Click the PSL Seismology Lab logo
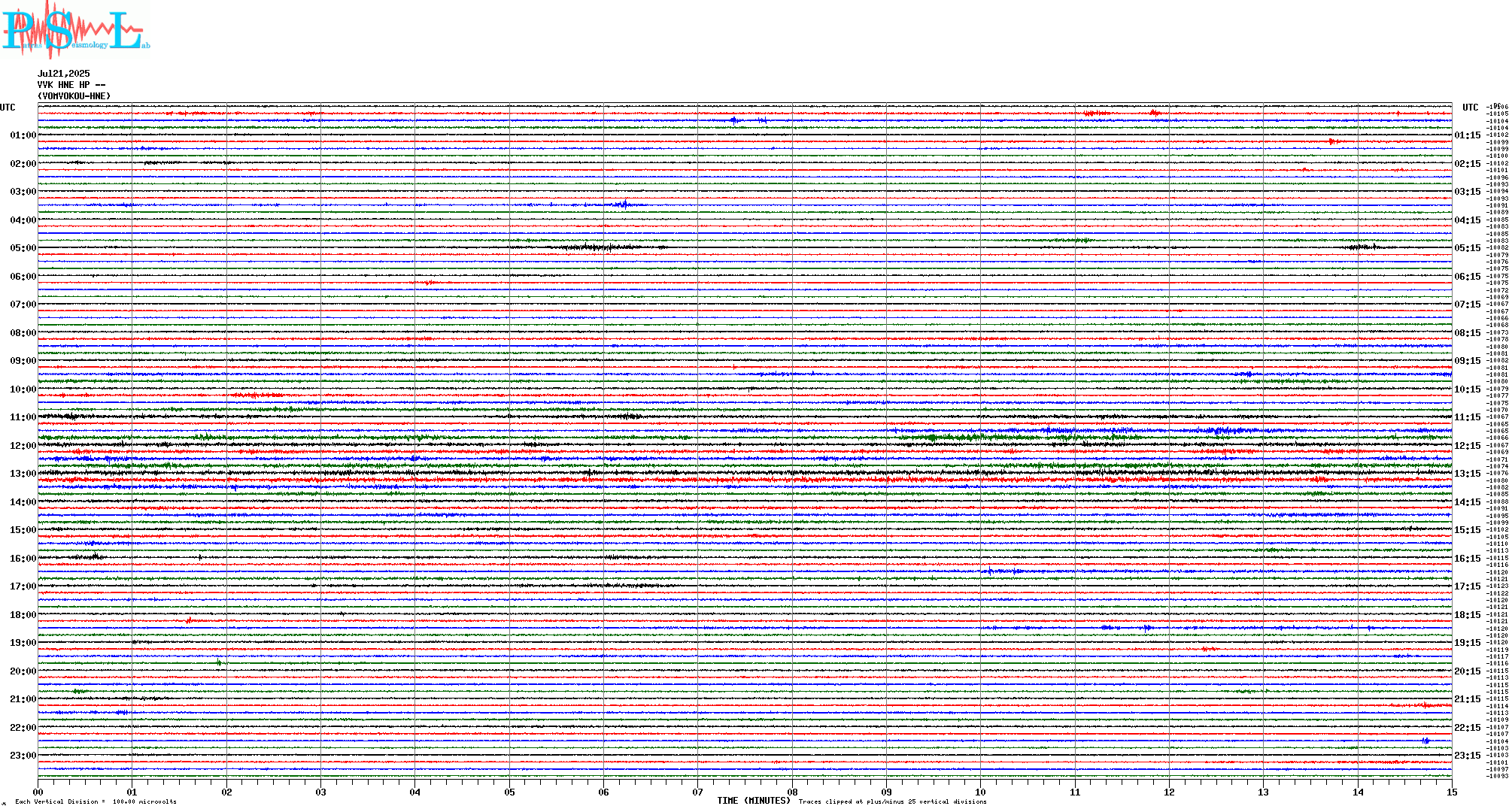Image resolution: width=1512 pixels, height=812 pixels. tap(75, 30)
